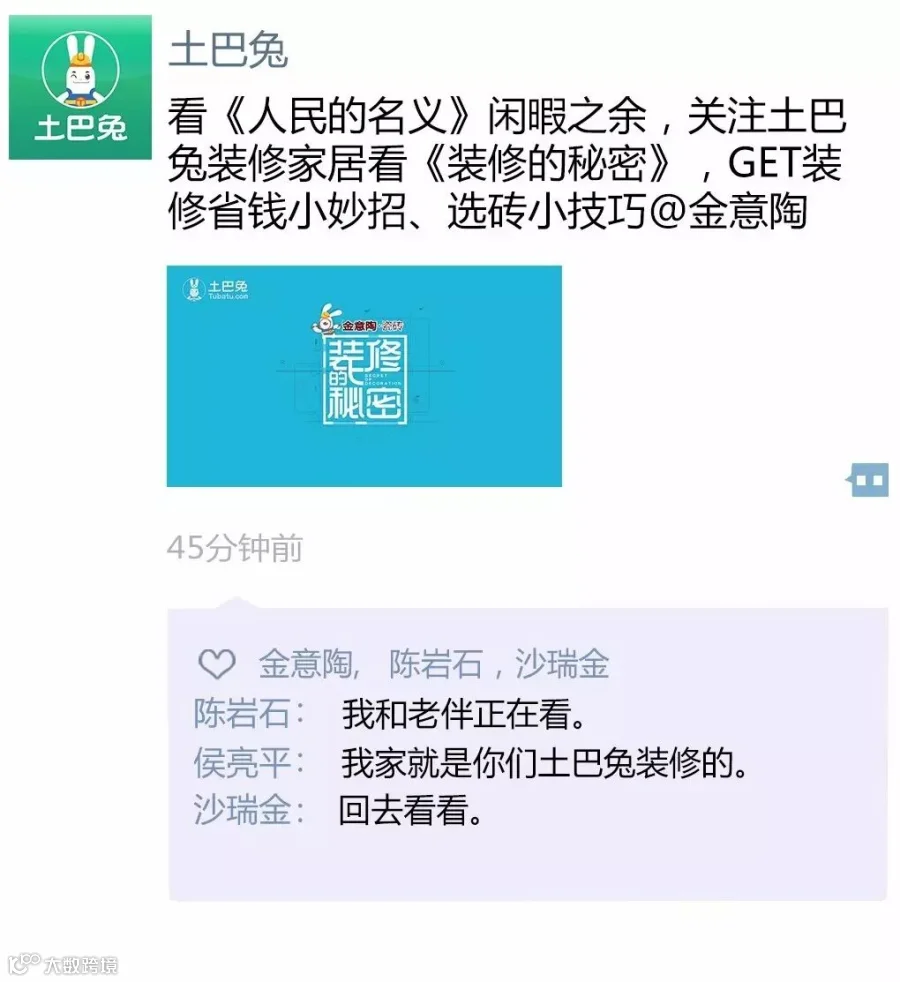
Task: Select the comment 我和老伴正在看
Action: click(464, 714)
